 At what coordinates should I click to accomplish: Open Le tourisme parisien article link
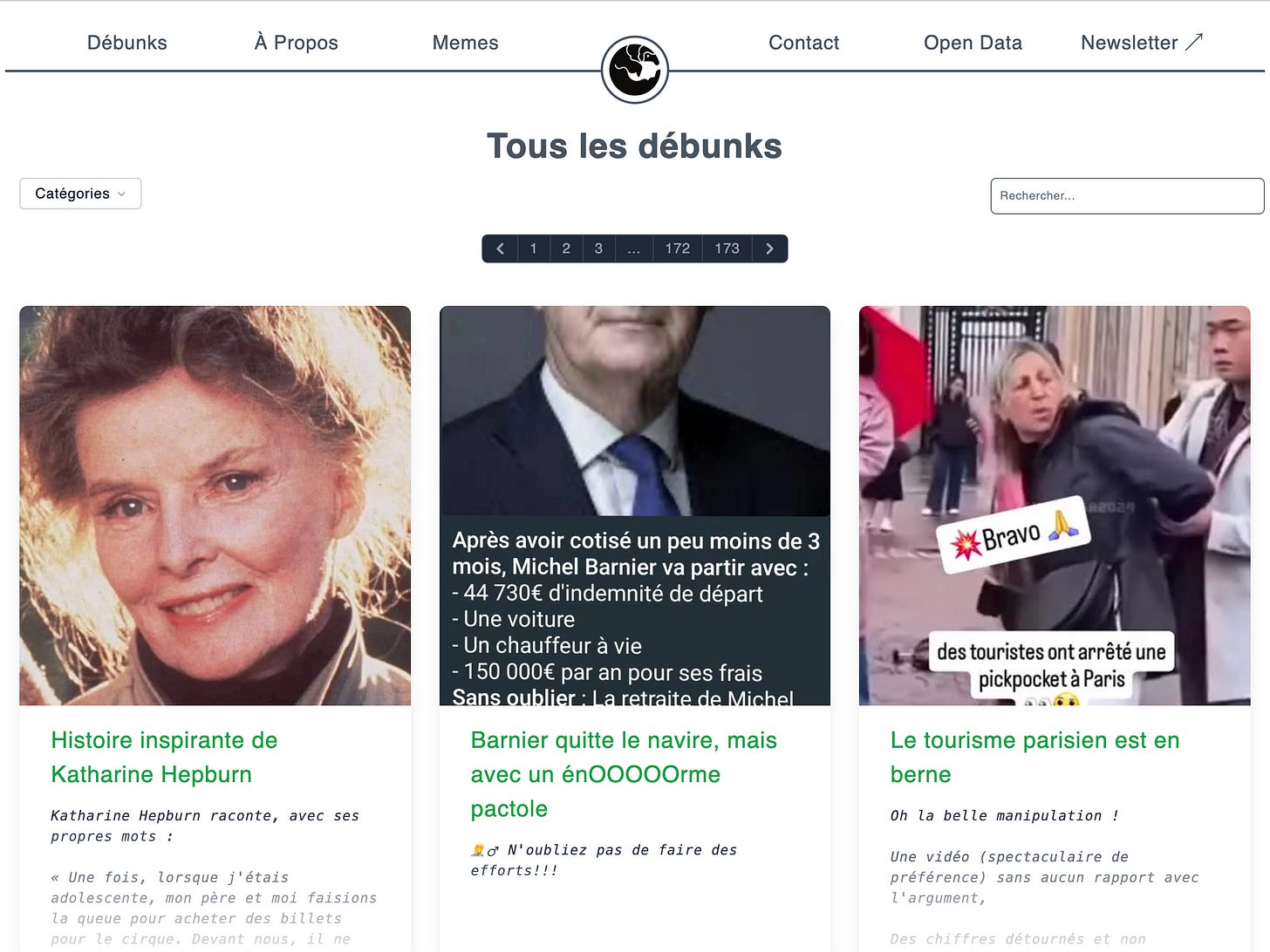1034,758
